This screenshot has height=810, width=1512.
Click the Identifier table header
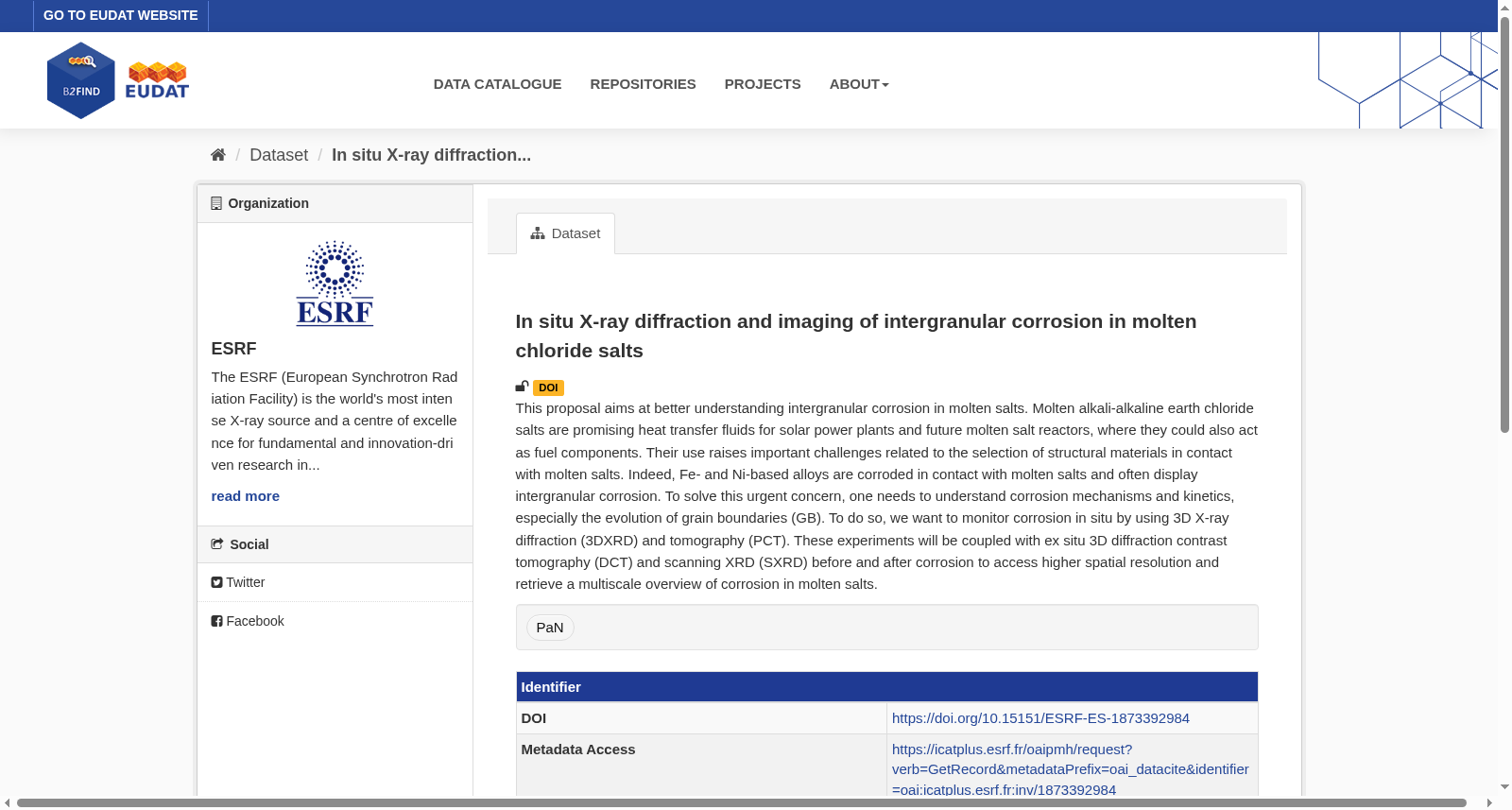[886, 687]
